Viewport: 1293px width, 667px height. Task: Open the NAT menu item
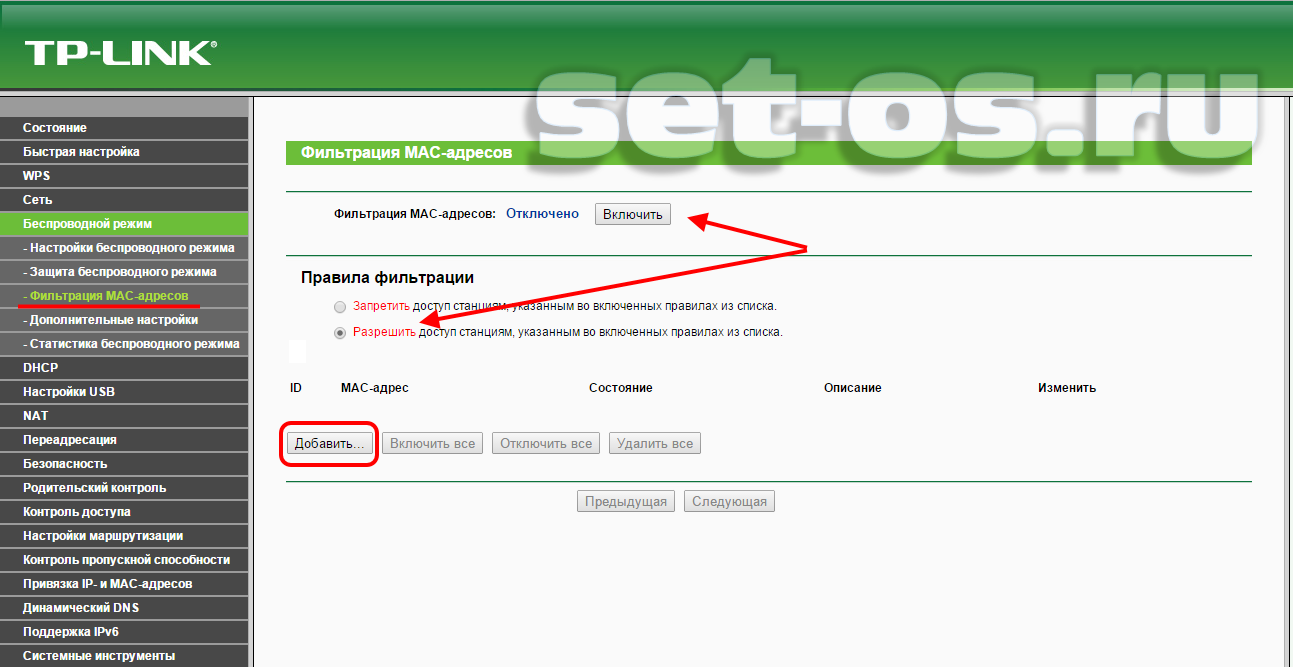pyautogui.click(x=124, y=416)
